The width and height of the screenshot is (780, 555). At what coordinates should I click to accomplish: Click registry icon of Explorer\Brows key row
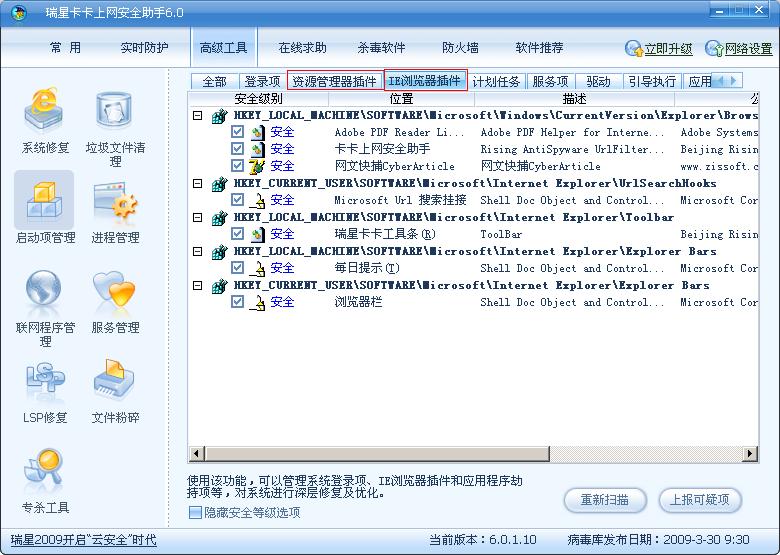pyautogui.click(x=219, y=115)
